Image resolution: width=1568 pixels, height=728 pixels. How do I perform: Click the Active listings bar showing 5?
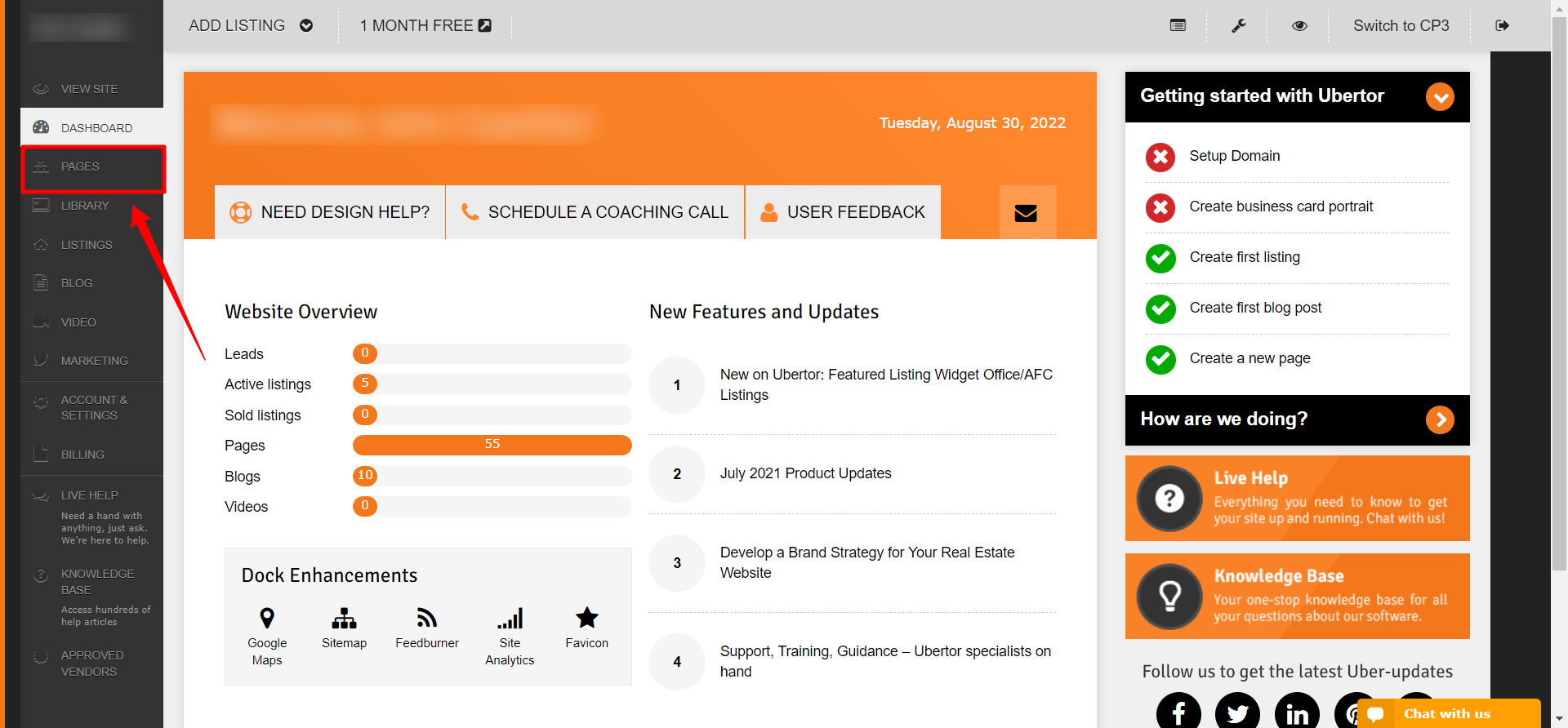(492, 384)
